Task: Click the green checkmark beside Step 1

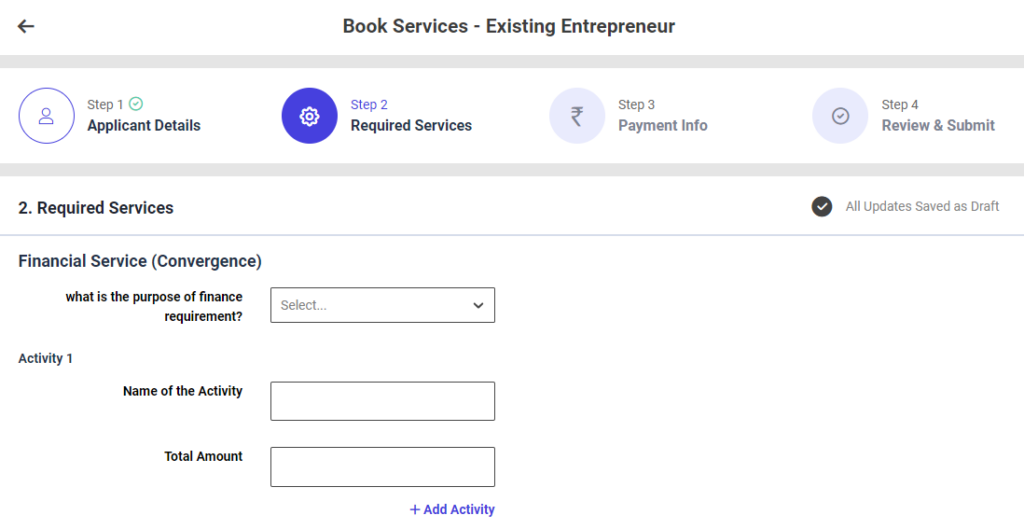Action: (136, 104)
